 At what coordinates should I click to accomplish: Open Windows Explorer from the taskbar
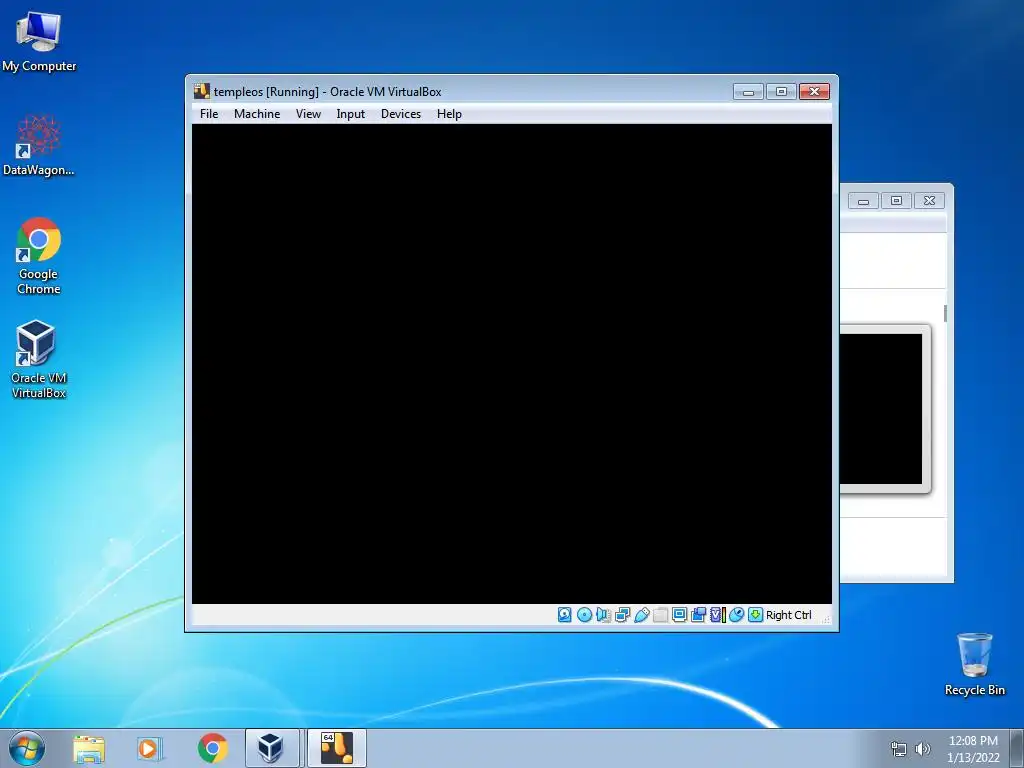(89, 748)
